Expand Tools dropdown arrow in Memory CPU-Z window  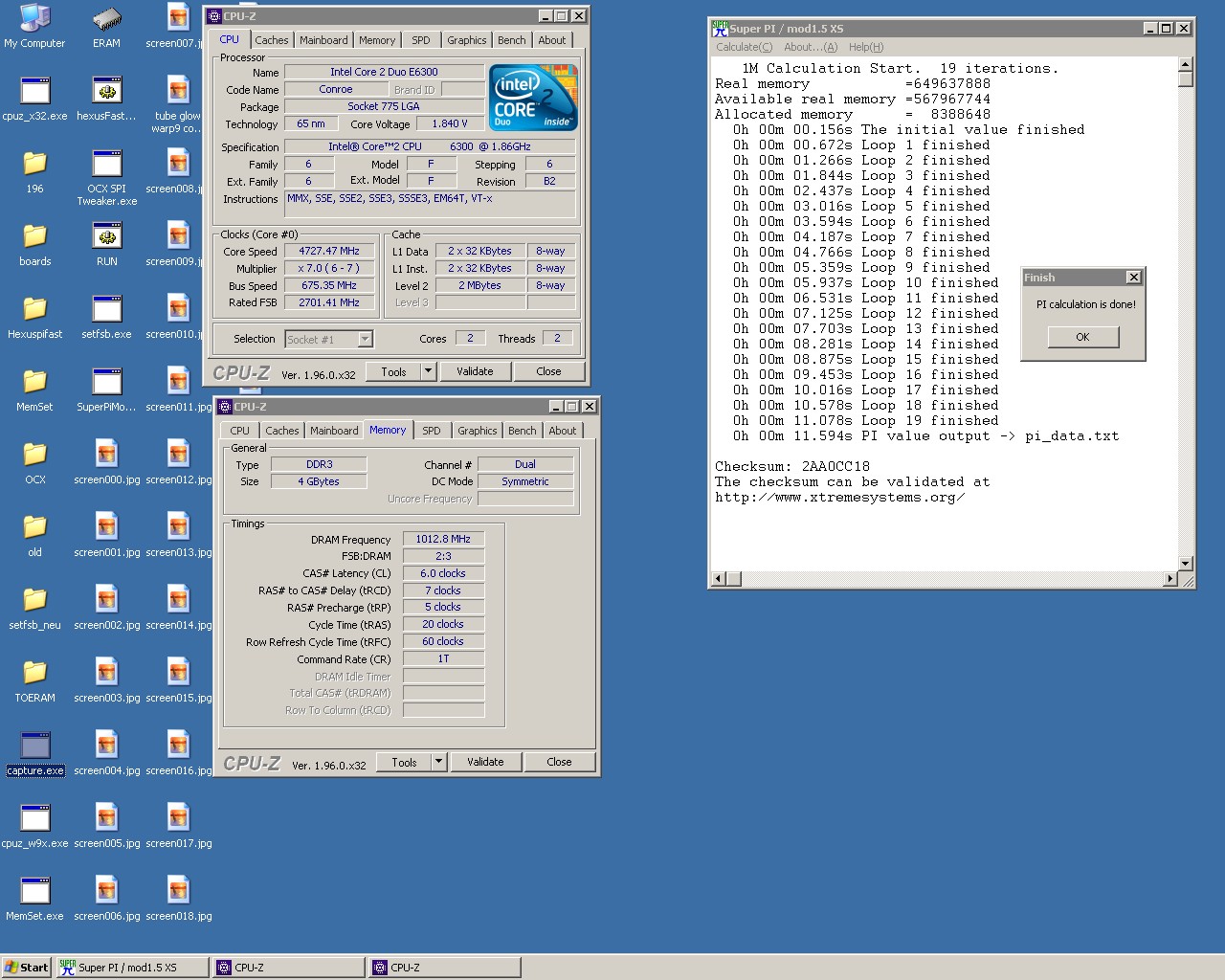[438, 762]
